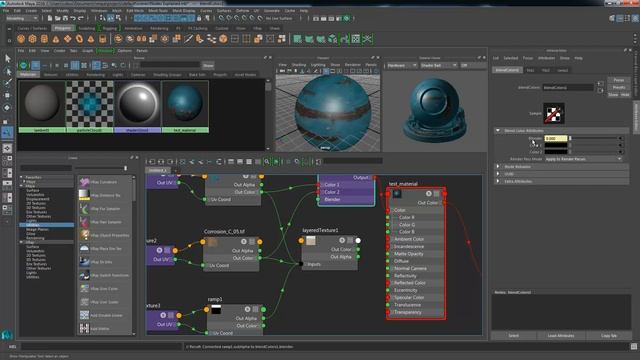The image size is (640, 360).
Task: Collapse the Color attribute on test_material node
Action: [393, 210]
